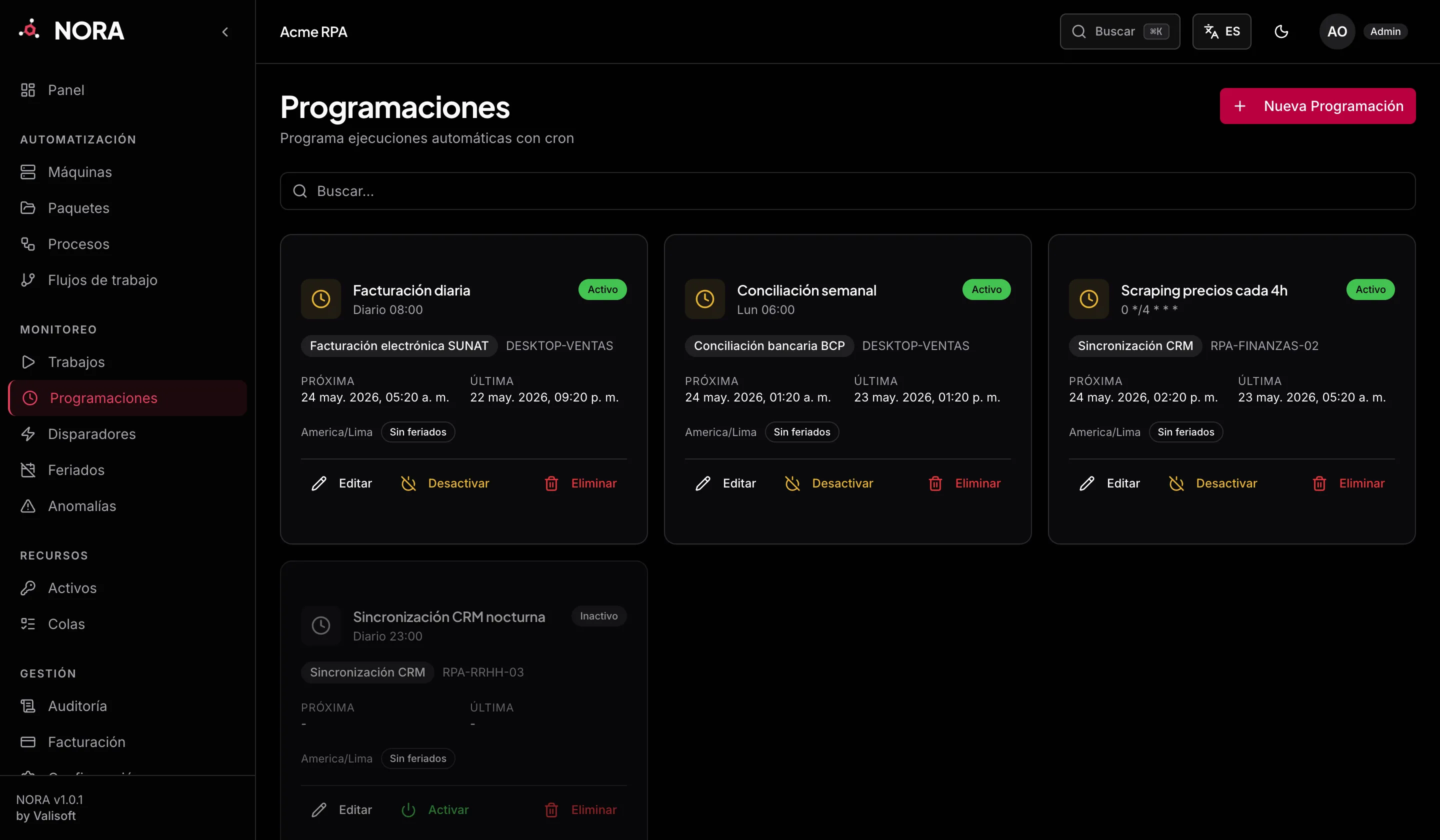The image size is (1440, 840).
Task: Click Sin feriados tag on Facturación diaria
Action: (x=417, y=432)
